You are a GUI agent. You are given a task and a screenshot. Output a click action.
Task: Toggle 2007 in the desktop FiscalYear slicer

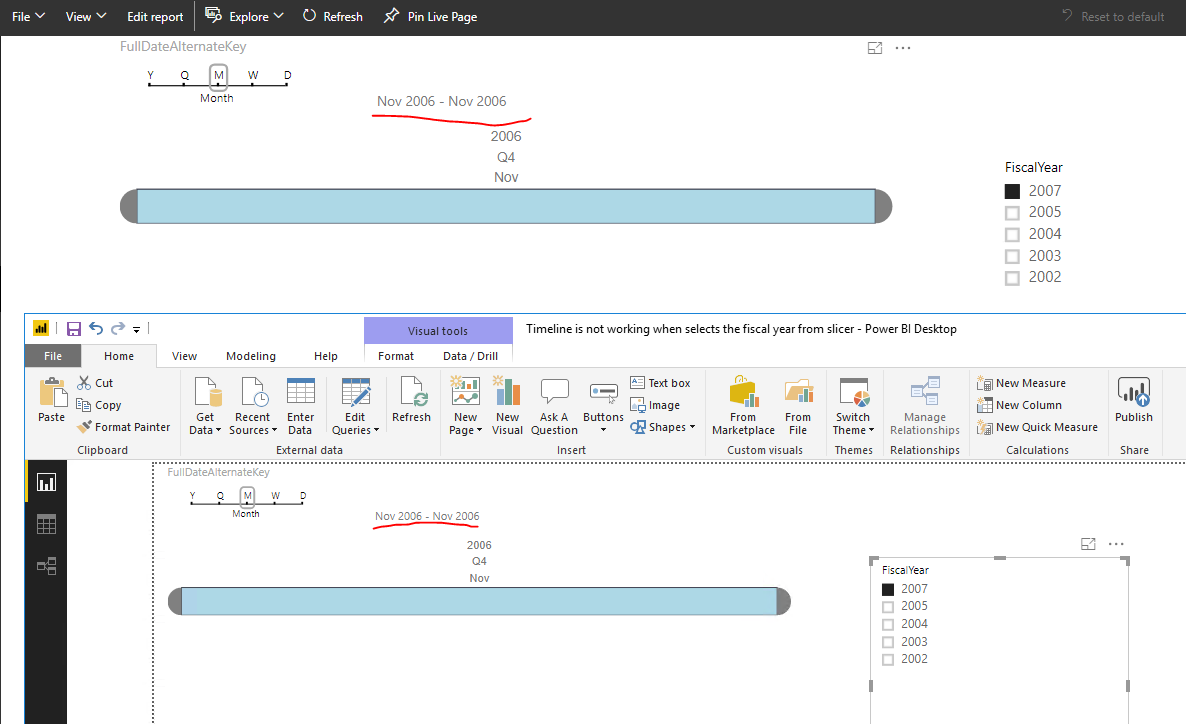click(x=888, y=589)
